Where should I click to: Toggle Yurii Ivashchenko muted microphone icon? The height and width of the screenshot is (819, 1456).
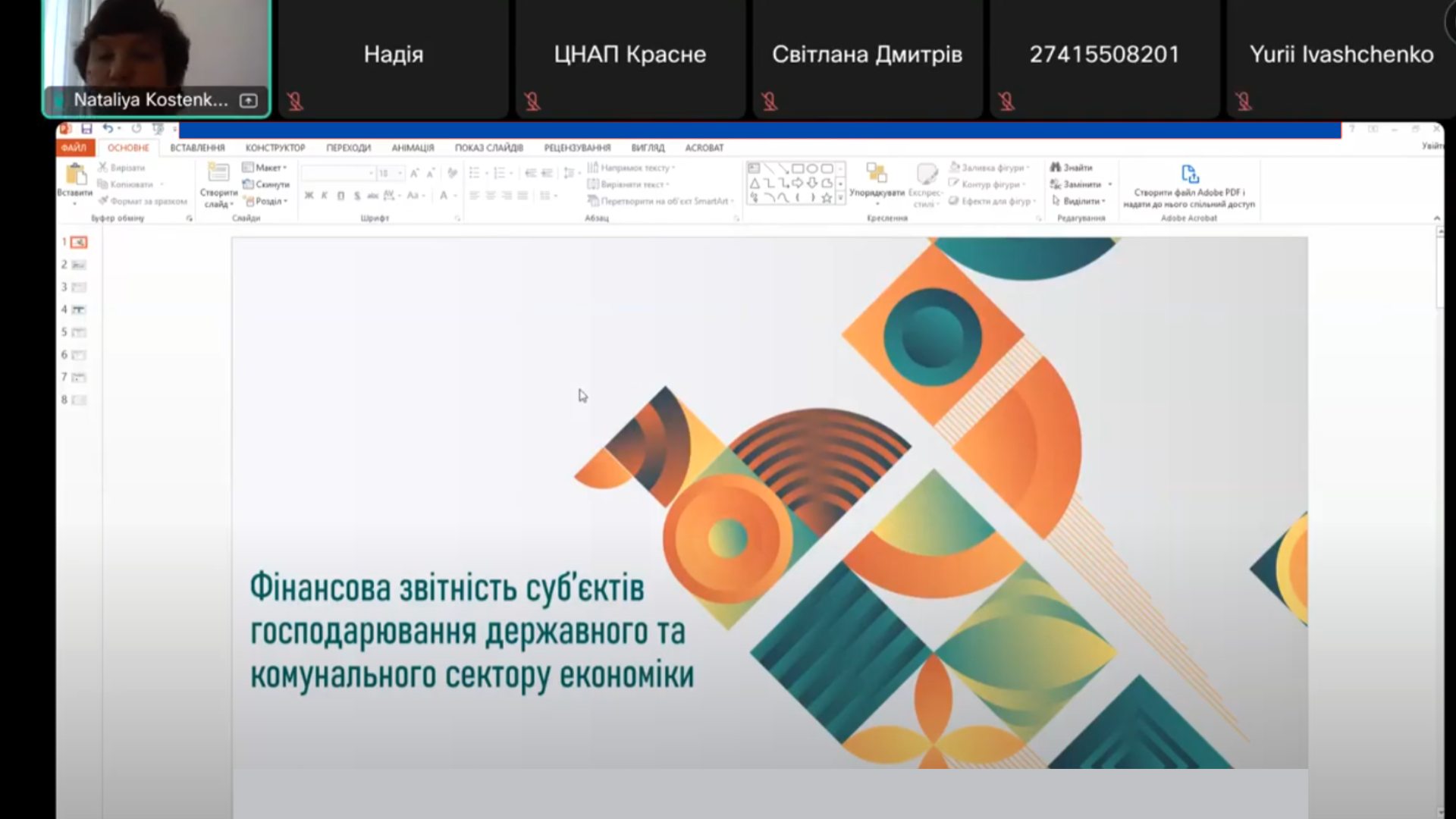click(1244, 102)
